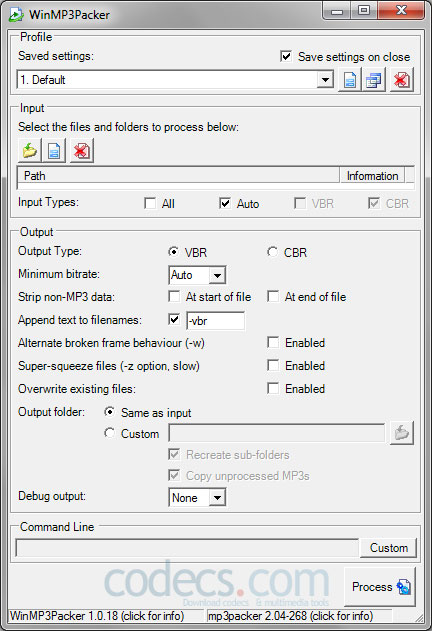Click the Command Line text field
432x631 pixels.
(x=187, y=548)
